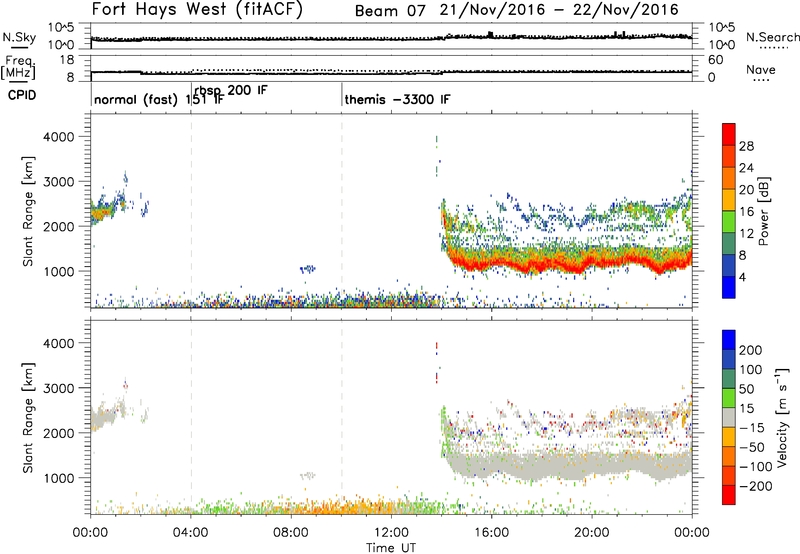Viewport: 800px width, 554px height.
Task: Select the date range '21/Nov/2016 - 22/Nov/2016'
Action: (x=559, y=10)
